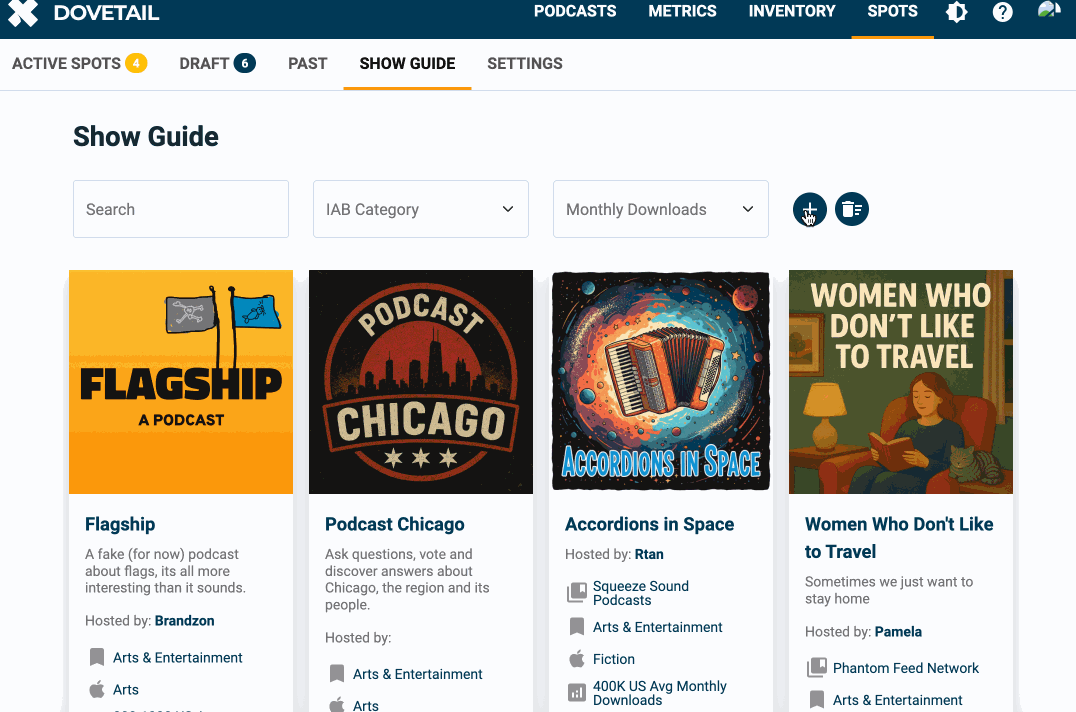Click the bookmark icon beside Arts & Entertainment under Podcast Chicago
Image resolution: width=1076 pixels, height=712 pixels.
[337, 674]
